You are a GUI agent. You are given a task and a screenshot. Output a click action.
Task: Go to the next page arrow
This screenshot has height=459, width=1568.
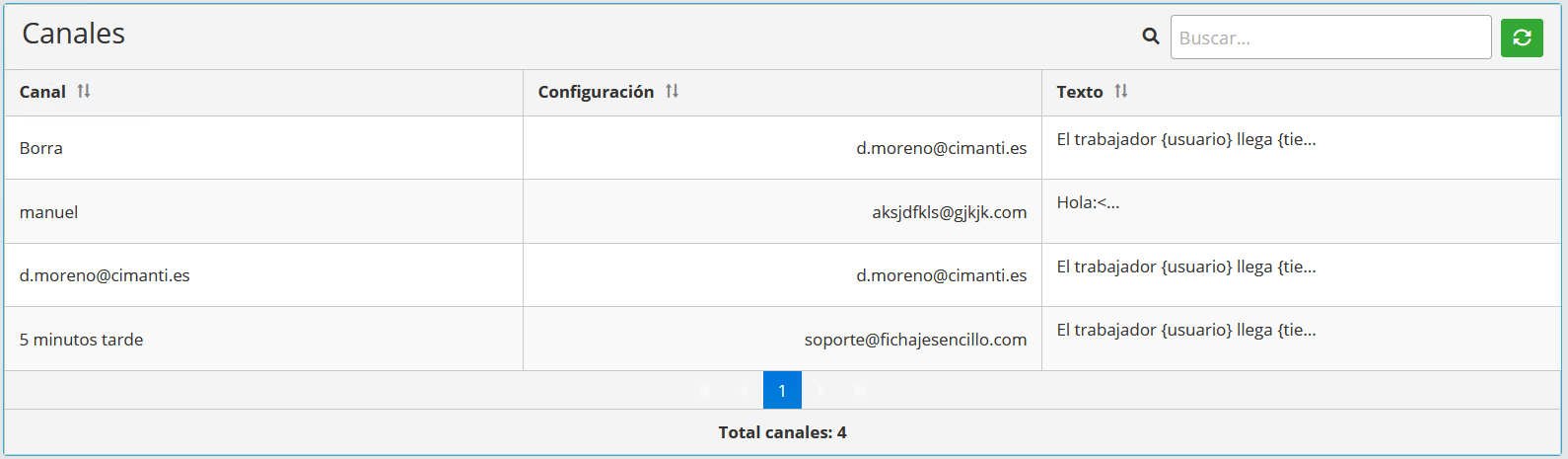pyautogui.click(x=820, y=391)
